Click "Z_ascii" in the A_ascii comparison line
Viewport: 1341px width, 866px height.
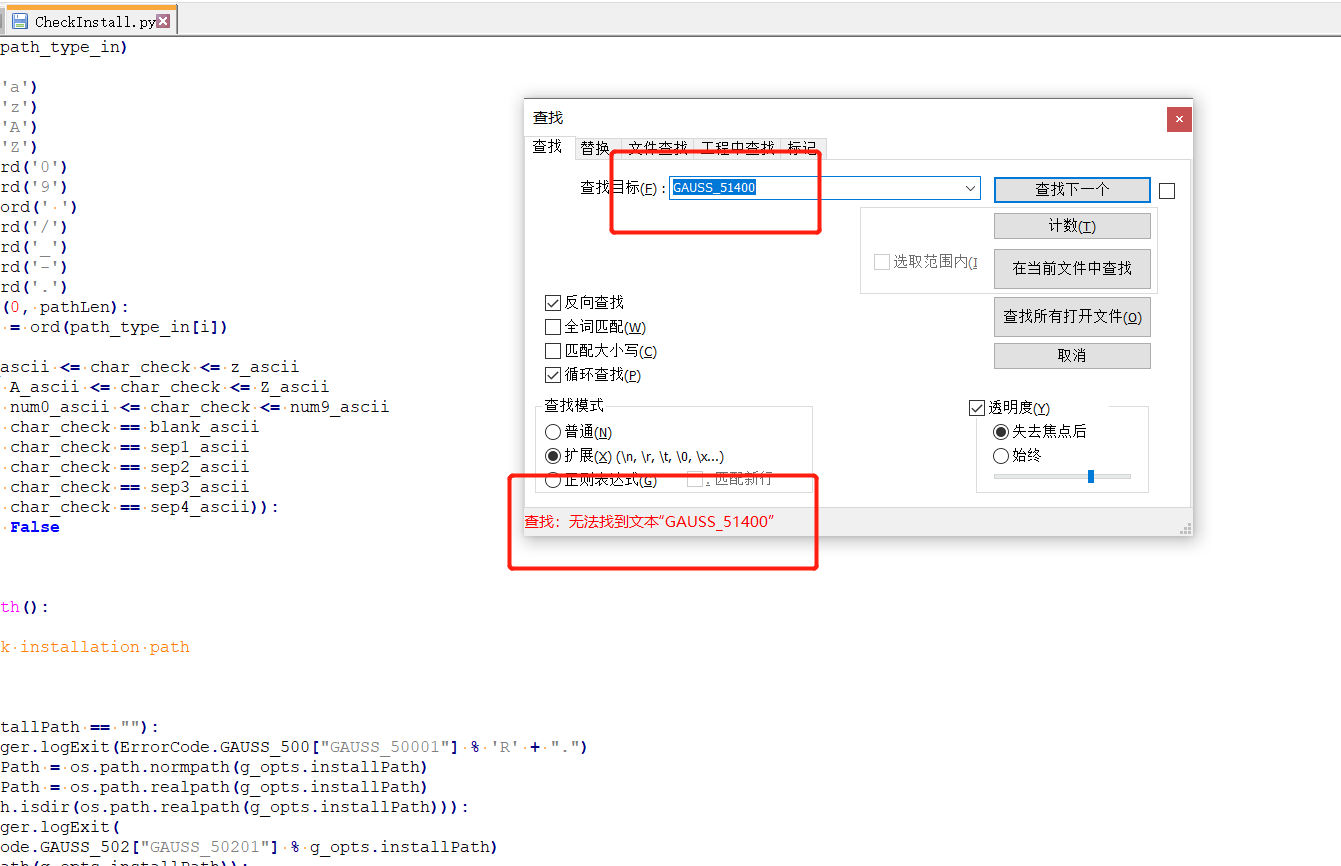[x=294, y=387]
